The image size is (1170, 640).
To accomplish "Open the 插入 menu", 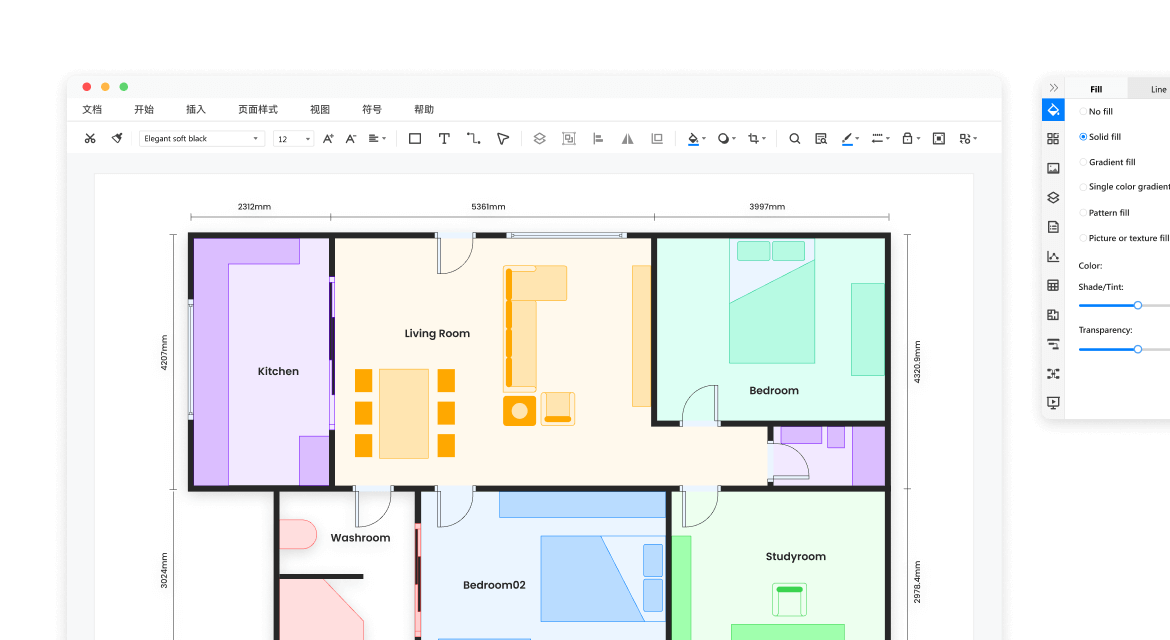I will (x=196, y=110).
